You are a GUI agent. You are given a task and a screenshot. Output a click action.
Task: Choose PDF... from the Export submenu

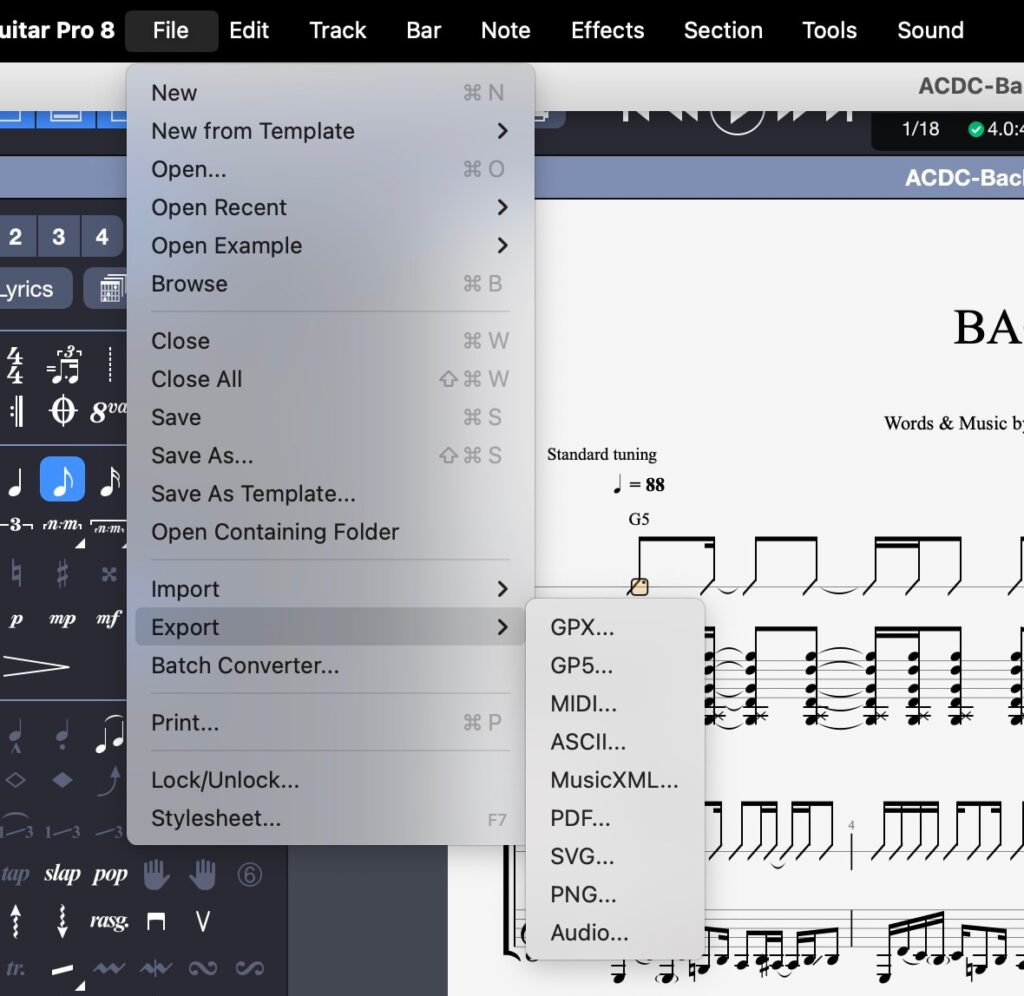580,819
